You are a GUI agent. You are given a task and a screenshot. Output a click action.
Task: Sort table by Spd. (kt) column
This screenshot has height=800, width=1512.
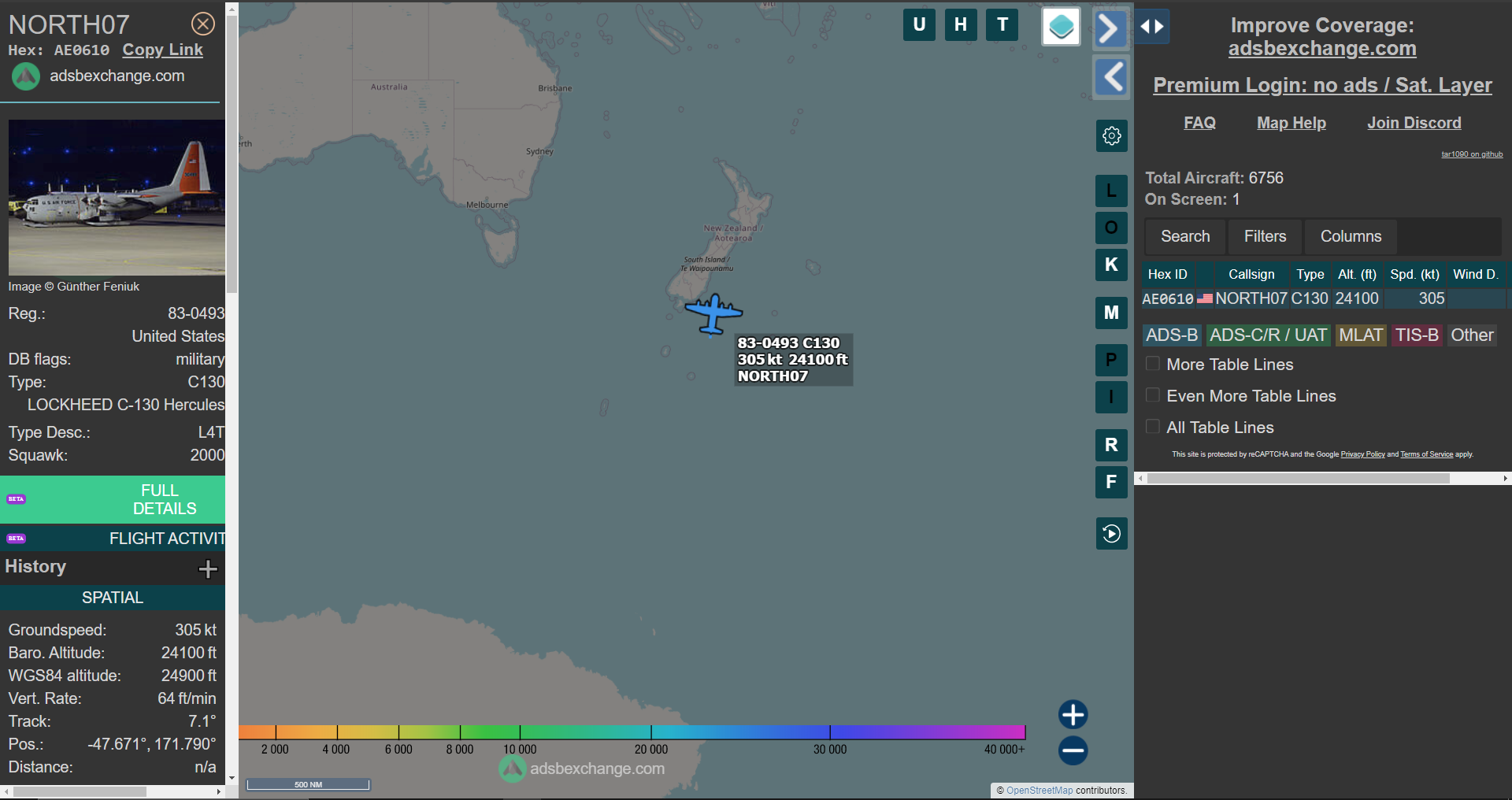pos(1414,275)
